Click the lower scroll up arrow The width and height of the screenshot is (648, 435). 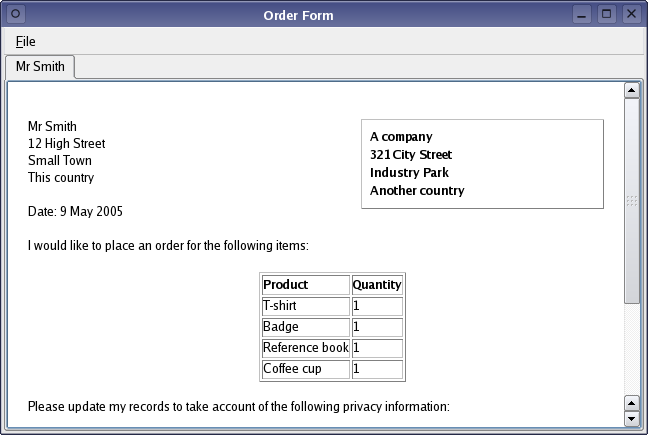tap(631, 403)
